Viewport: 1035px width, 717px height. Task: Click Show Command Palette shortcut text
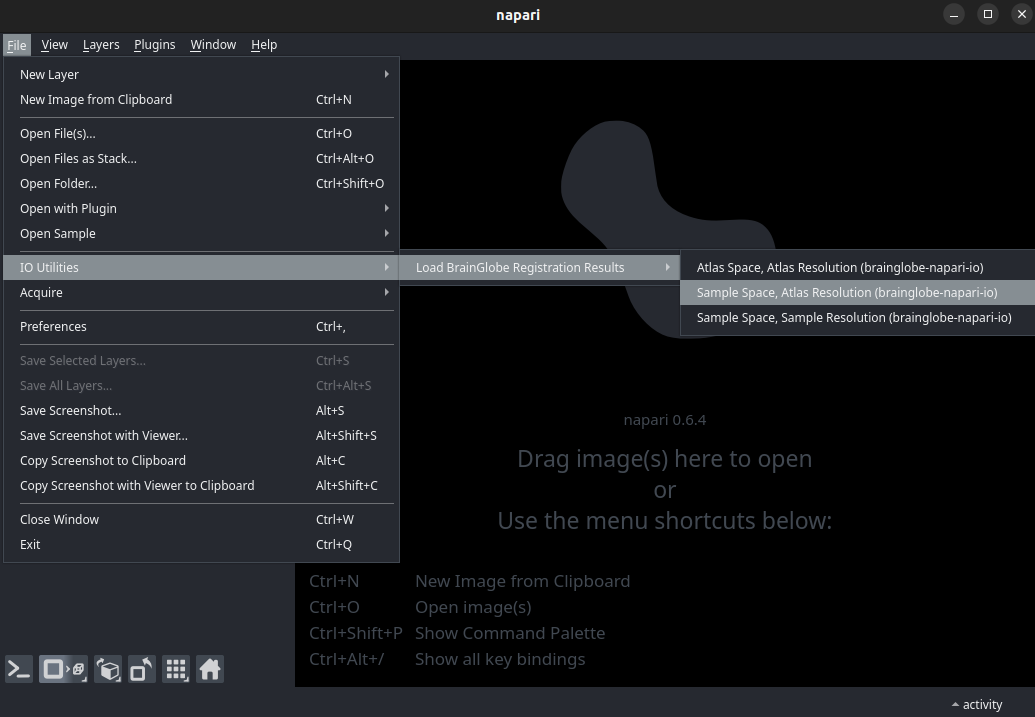[510, 633]
